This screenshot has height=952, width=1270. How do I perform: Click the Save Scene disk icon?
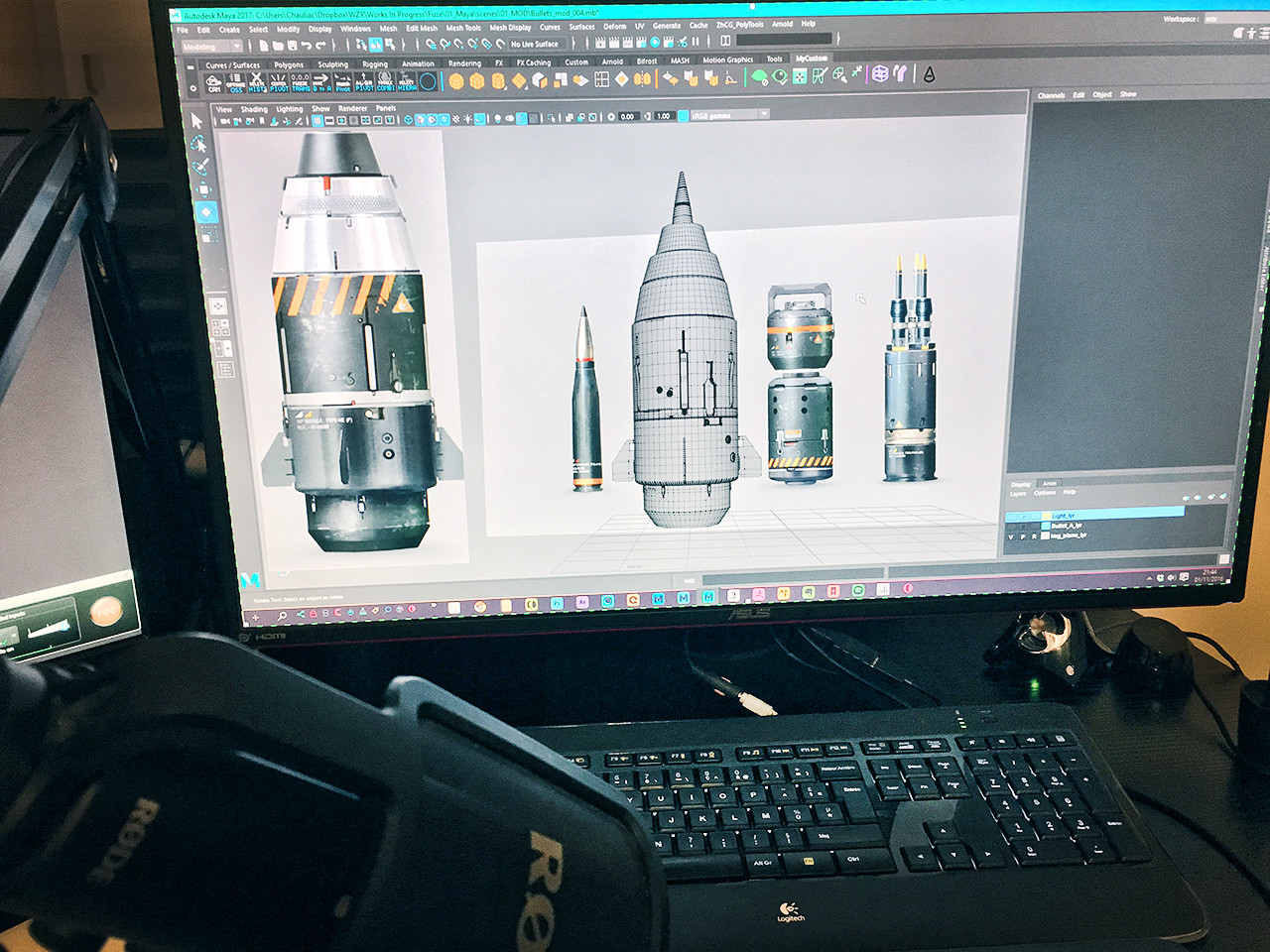(x=292, y=46)
